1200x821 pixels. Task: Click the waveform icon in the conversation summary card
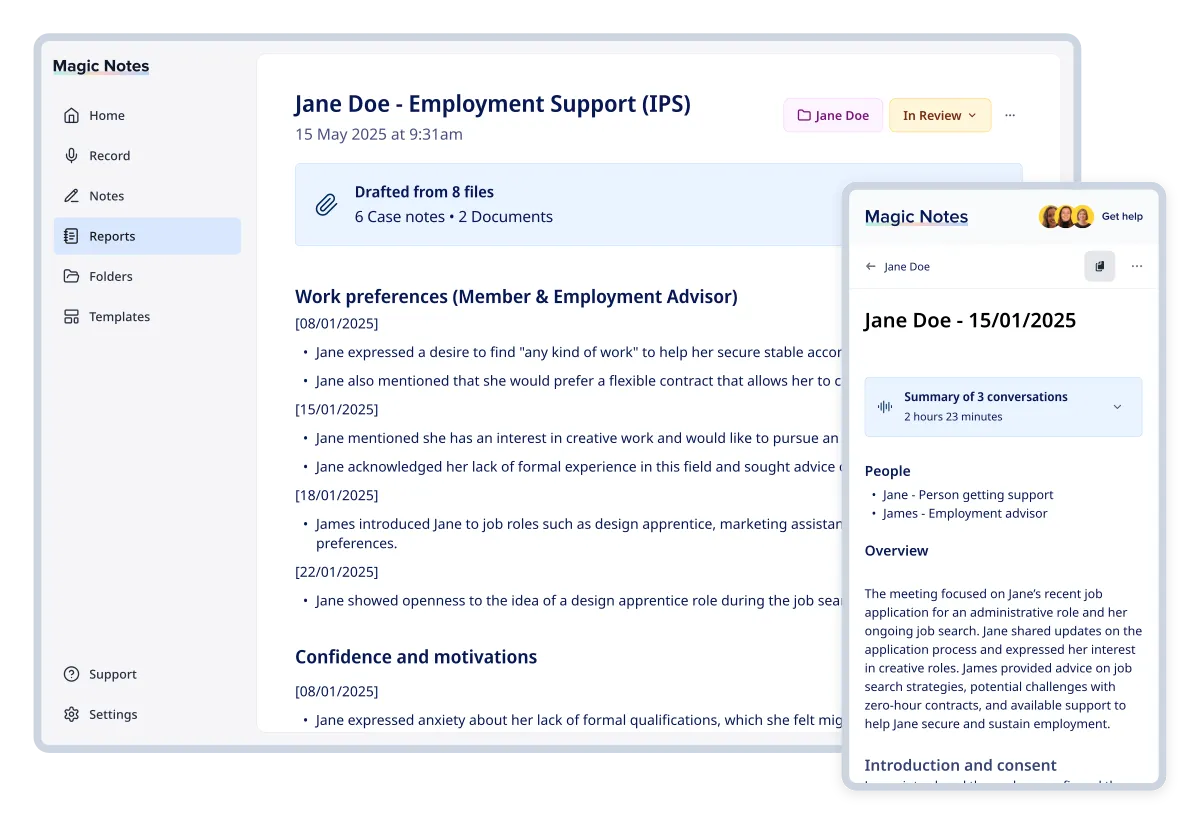[x=884, y=406]
